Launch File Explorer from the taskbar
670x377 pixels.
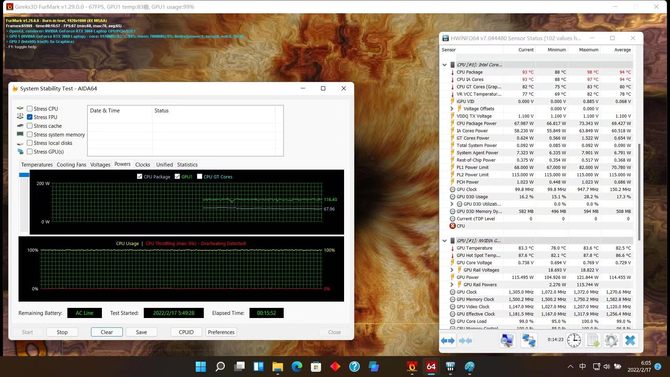click(x=278, y=366)
